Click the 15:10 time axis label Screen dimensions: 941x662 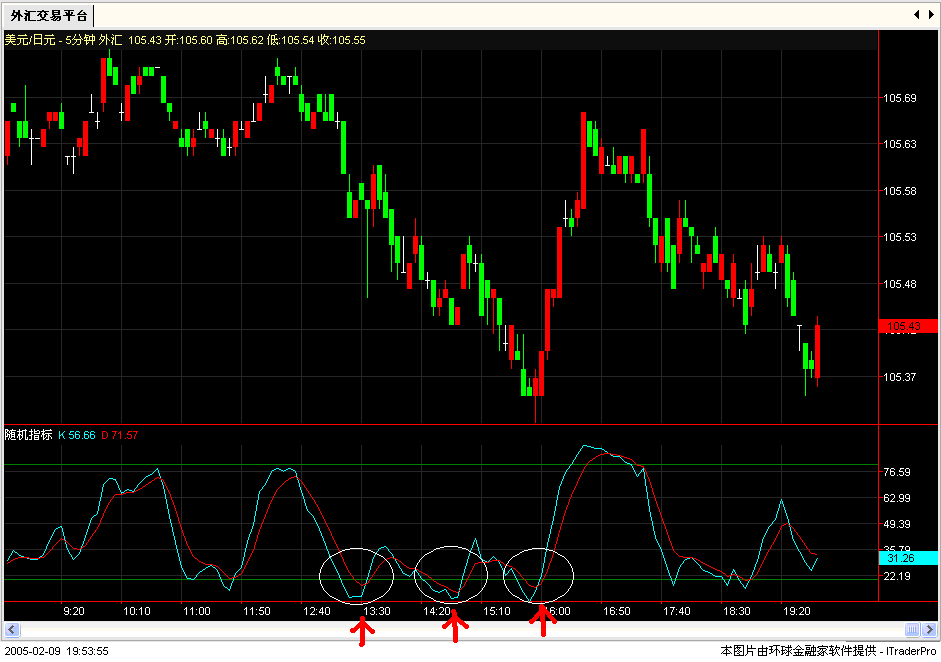[x=497, y=611]
